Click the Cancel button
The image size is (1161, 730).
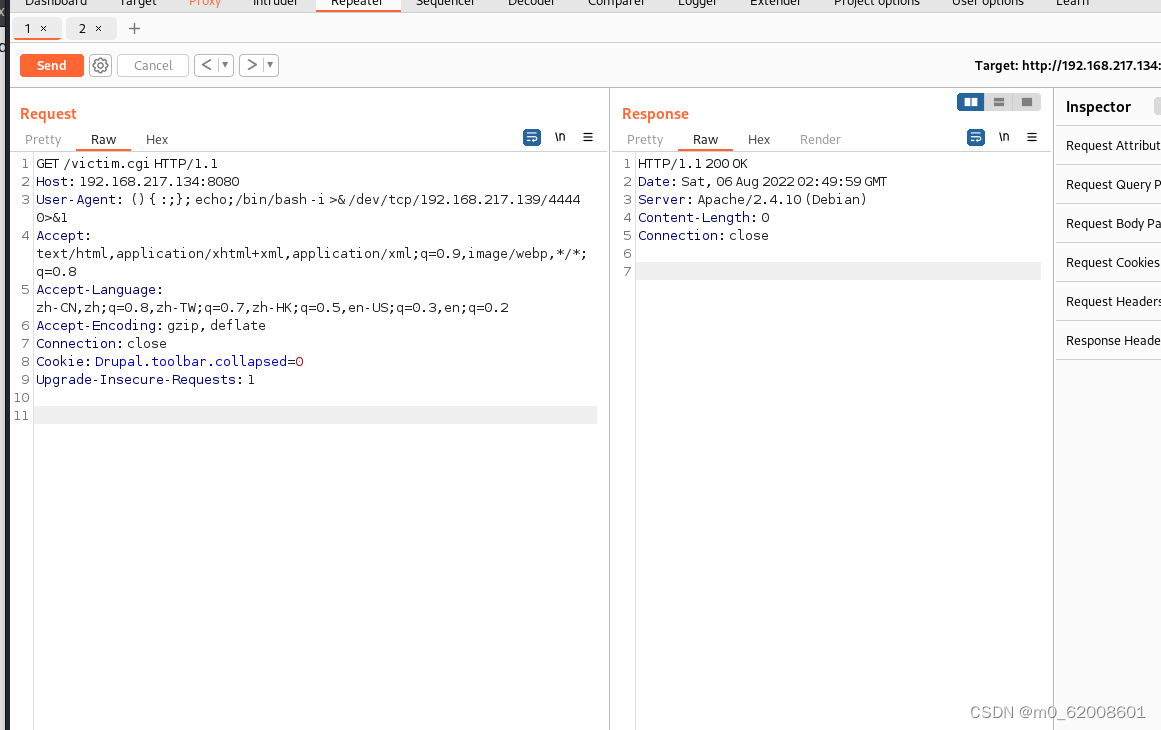coord(153,65)
